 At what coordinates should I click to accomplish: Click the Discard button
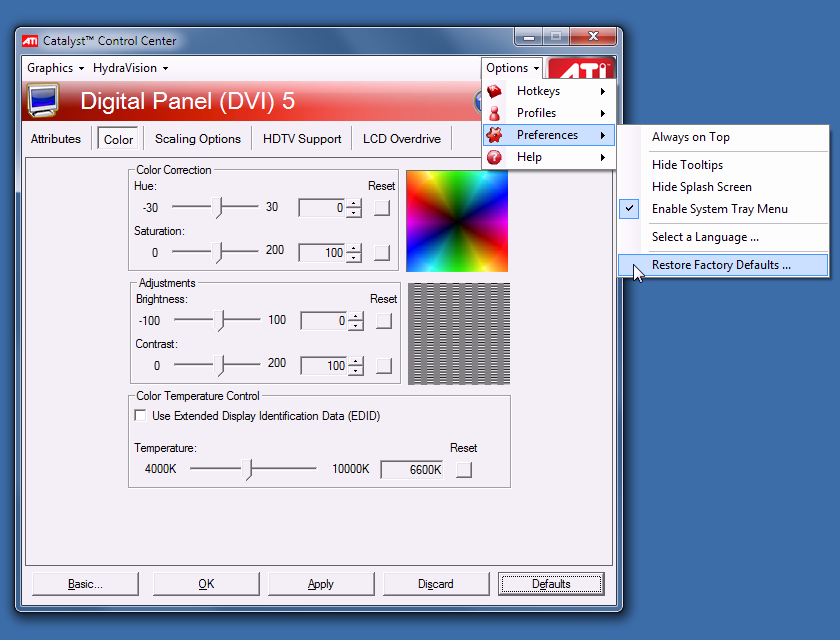click(436, 584)
